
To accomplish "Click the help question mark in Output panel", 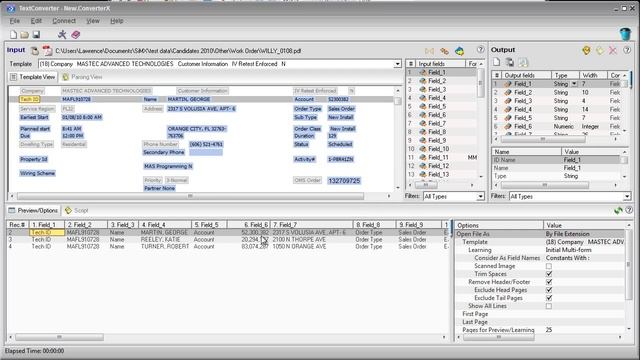I will click(x=627, y=50).
